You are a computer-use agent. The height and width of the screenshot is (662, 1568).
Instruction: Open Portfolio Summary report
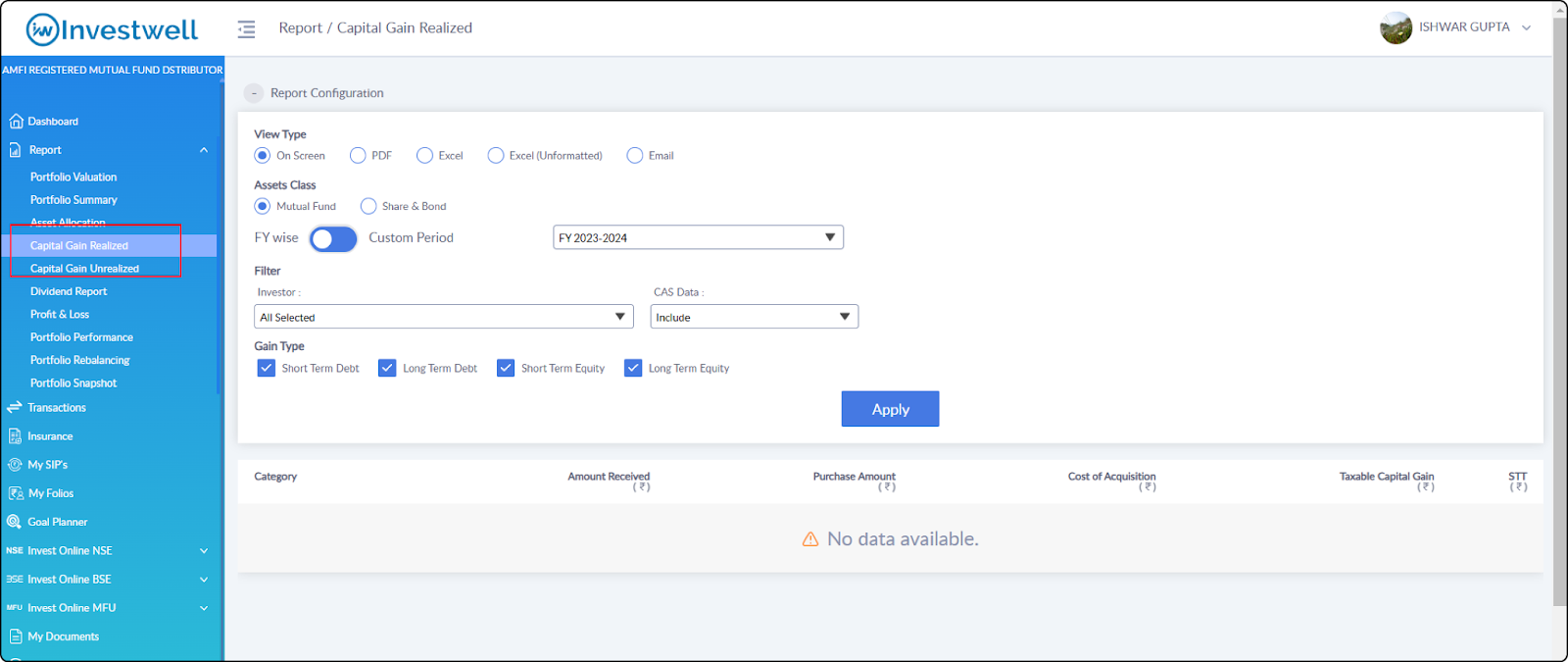73,200
